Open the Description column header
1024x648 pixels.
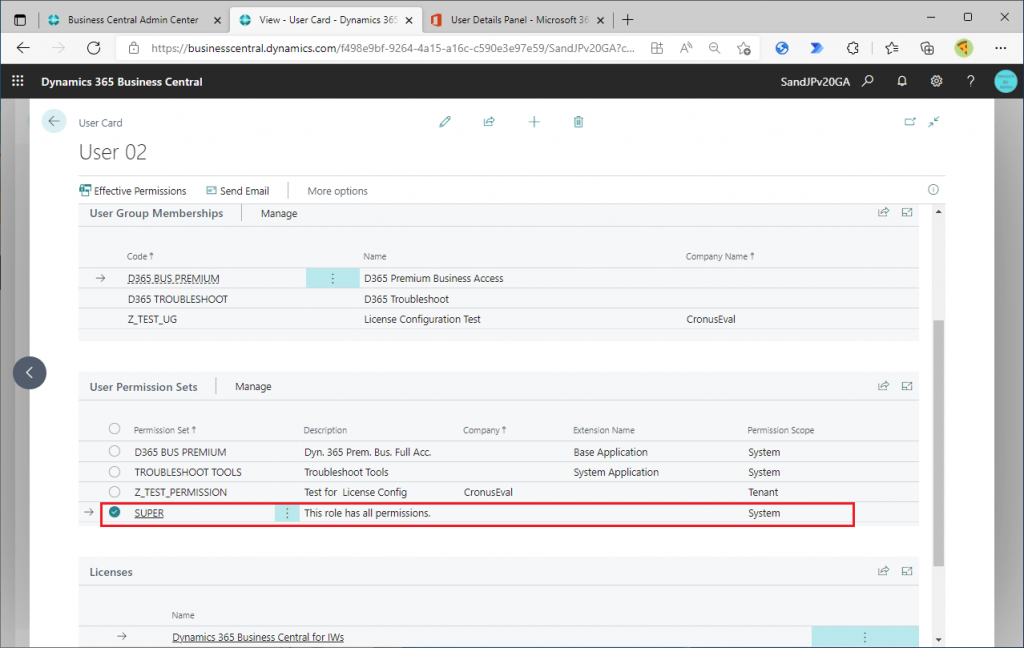click(x=325, y=430)
